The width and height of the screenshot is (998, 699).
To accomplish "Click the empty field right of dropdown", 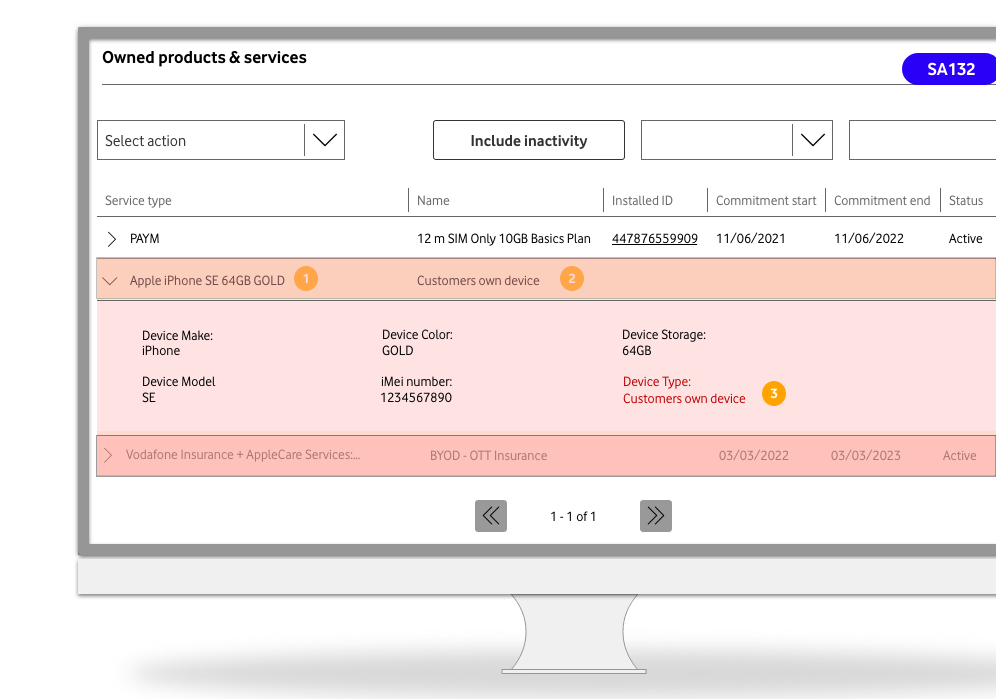I will tap(922, 141).
